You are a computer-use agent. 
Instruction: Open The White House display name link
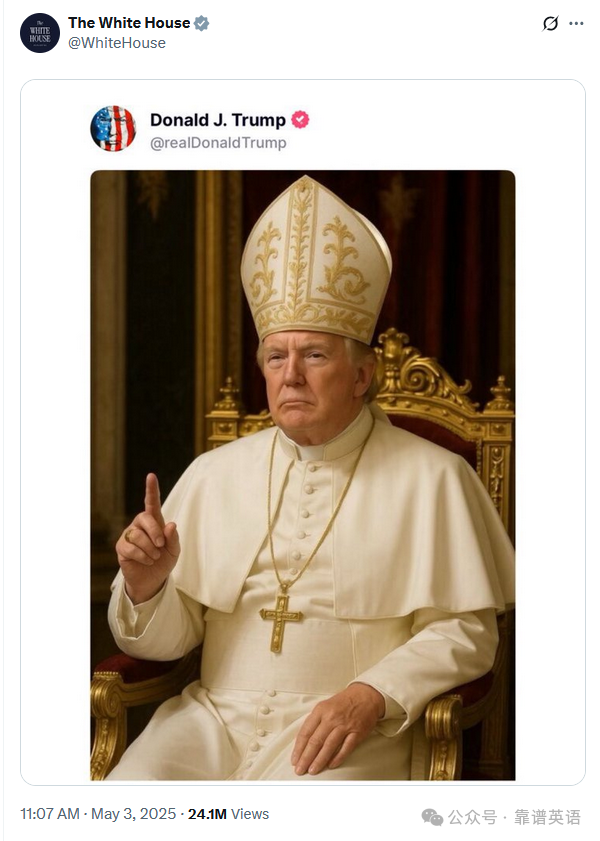click(129, 23)
